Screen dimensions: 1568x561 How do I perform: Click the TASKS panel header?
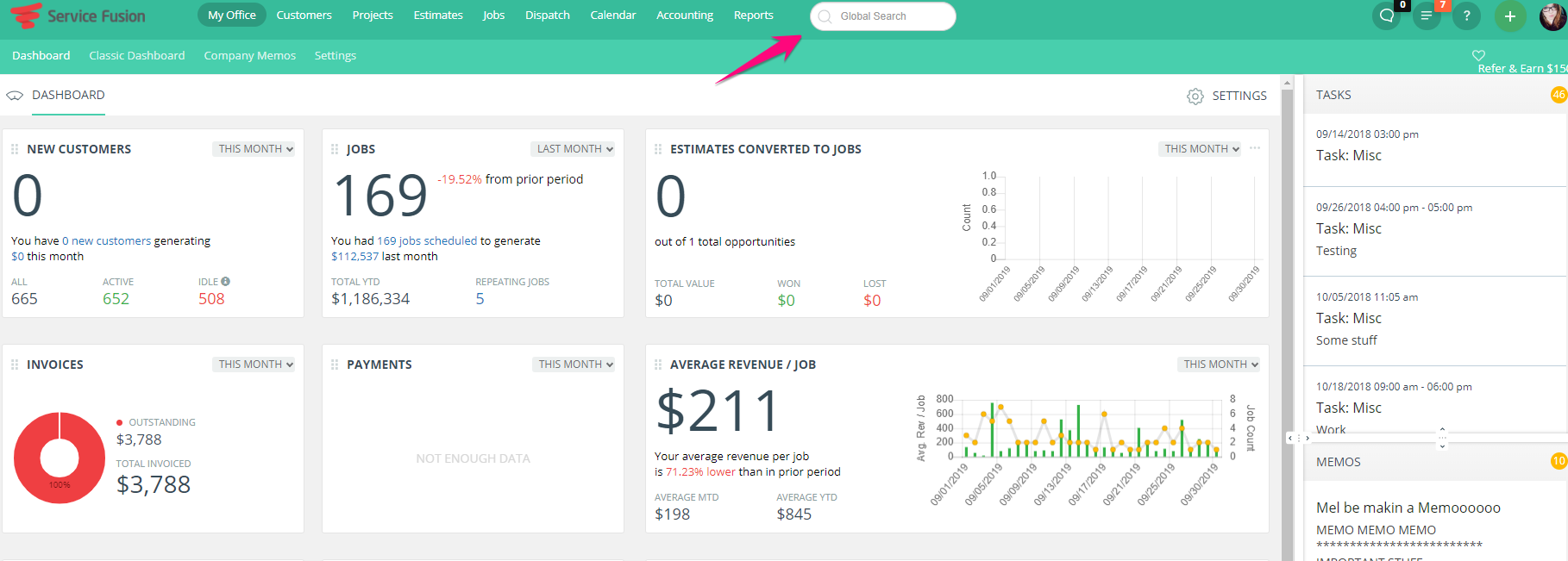[x=1435, y=95]
